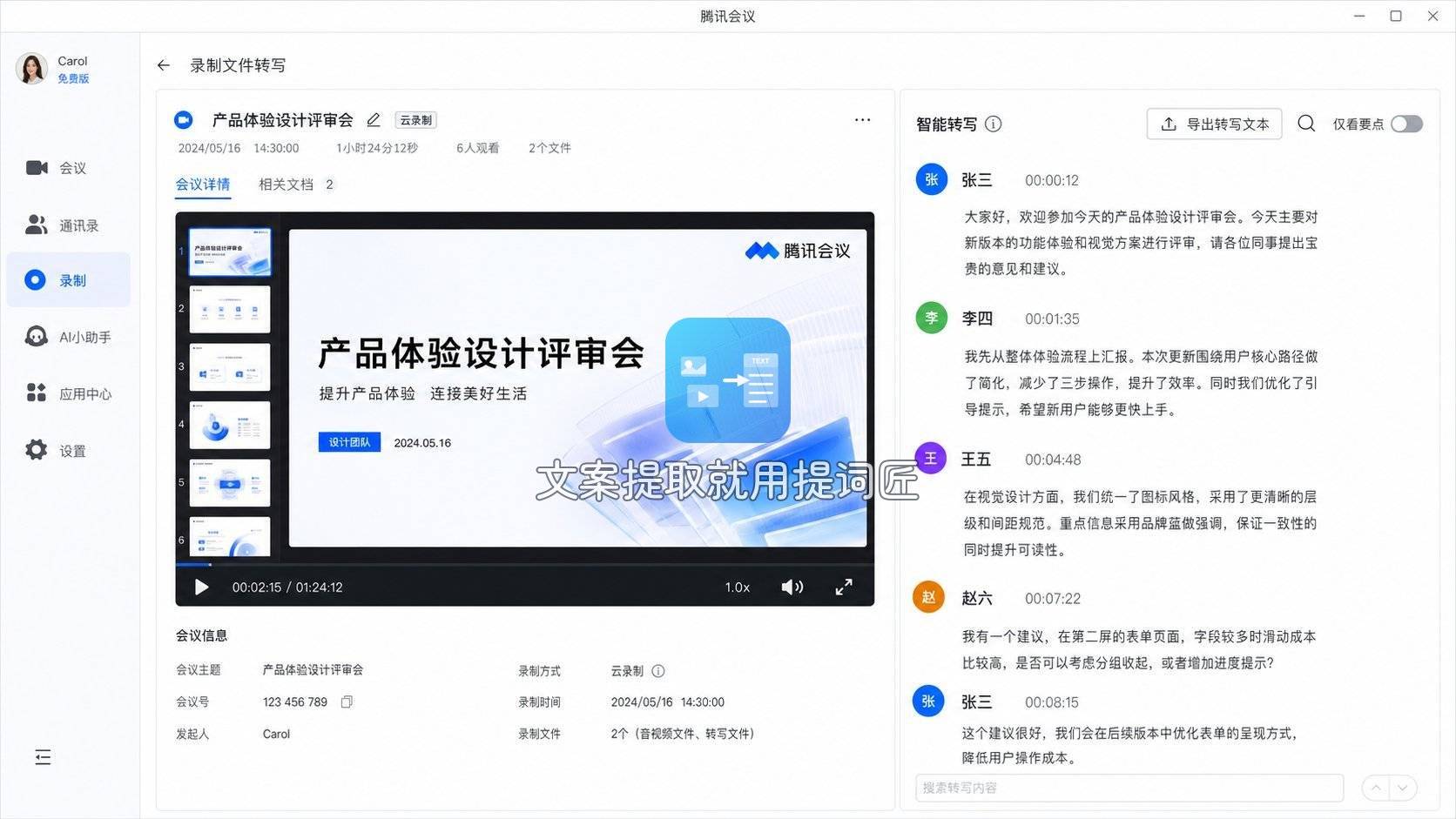The image size is (1456, 819).
Task: Click the 搜索转写内容 search field
Action: tap(1129, 788)
